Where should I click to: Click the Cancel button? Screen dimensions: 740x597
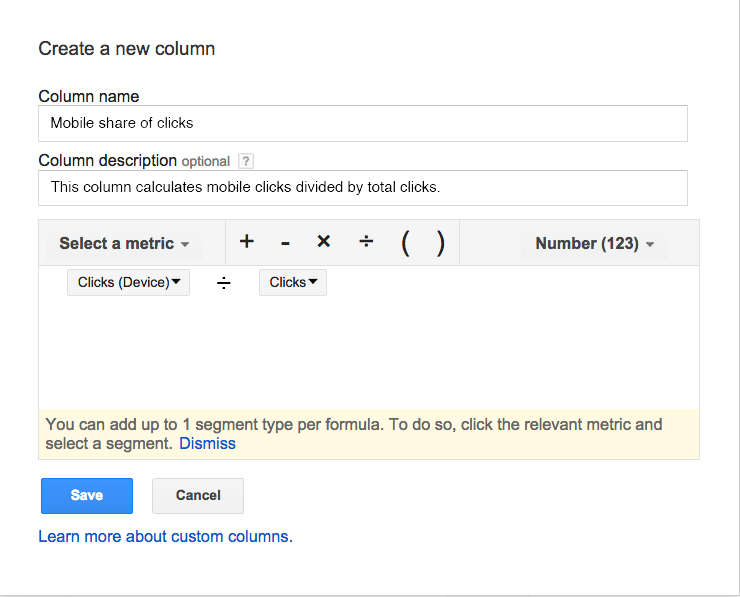(x=198, y=495)
